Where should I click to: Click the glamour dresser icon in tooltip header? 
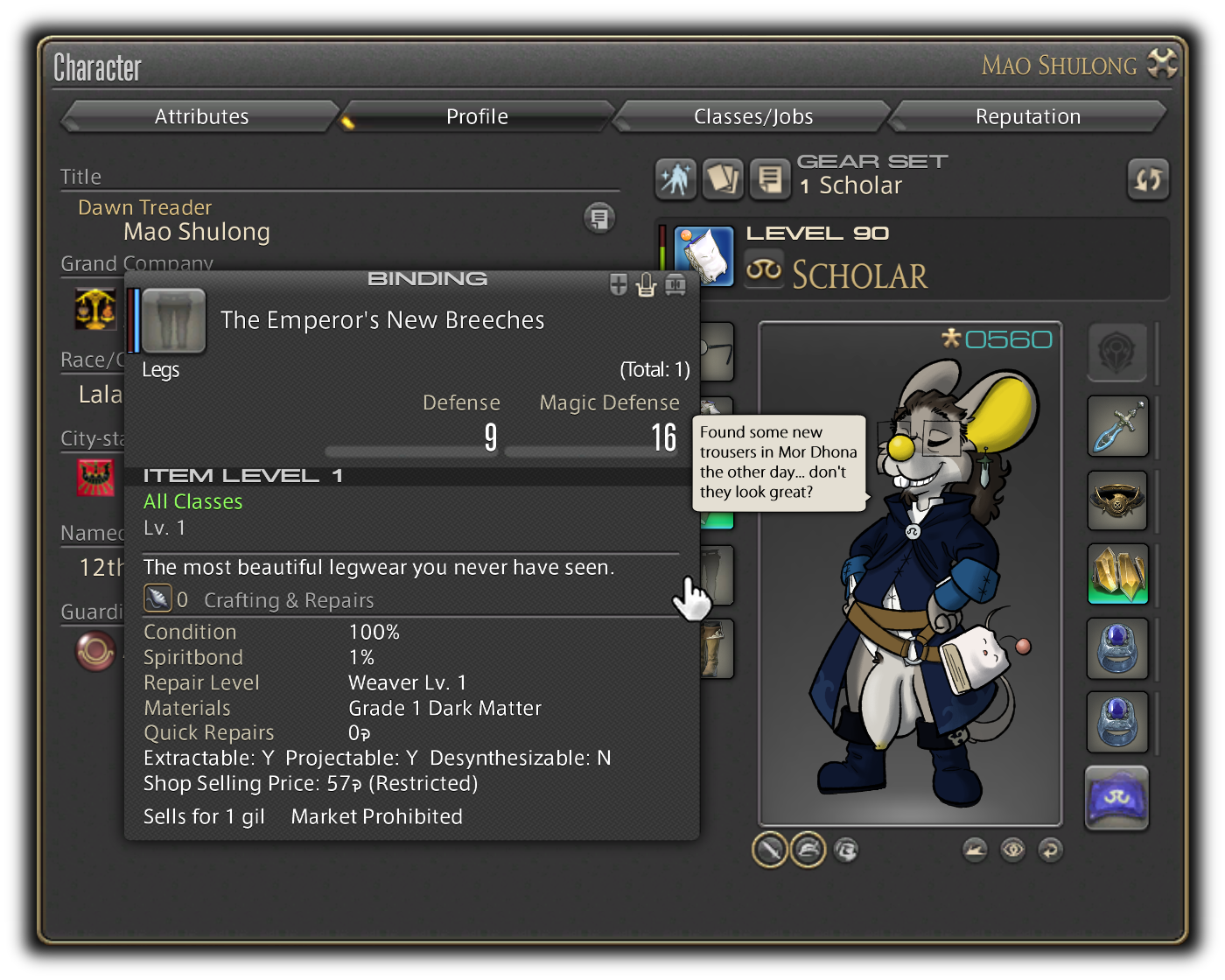(x=647, y=284)
